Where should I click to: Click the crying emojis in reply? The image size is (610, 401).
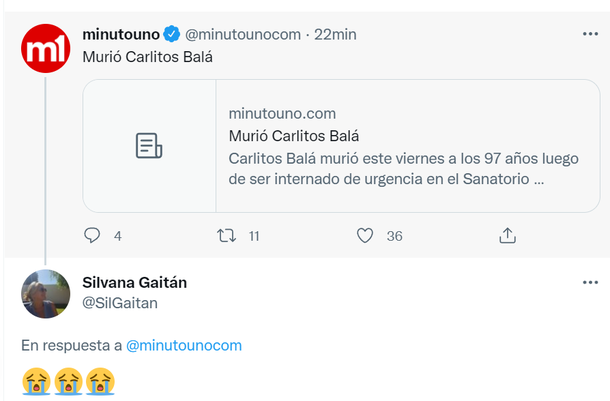[x=68, y=382]
